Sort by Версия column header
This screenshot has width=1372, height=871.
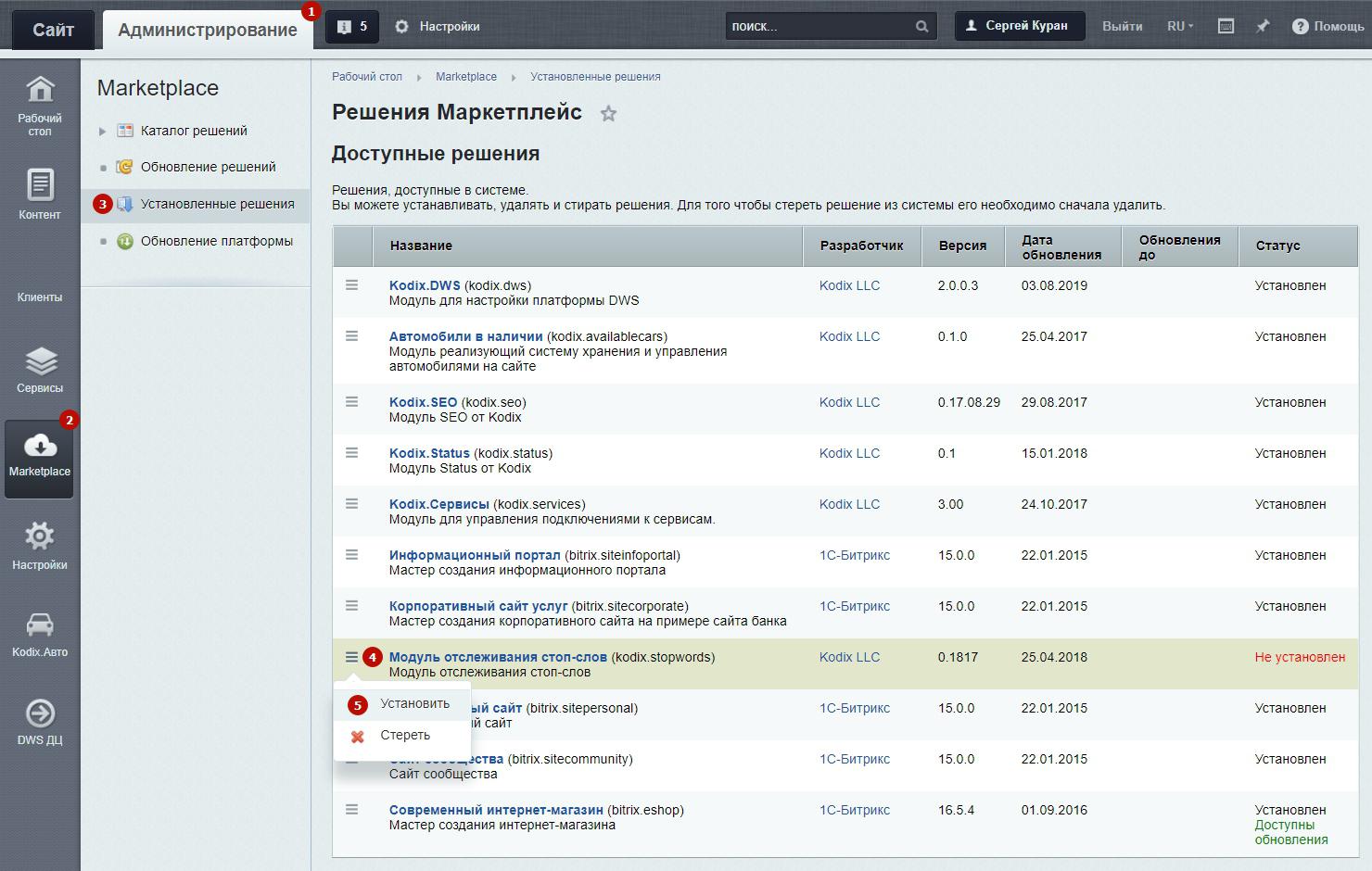pos(962,246)
